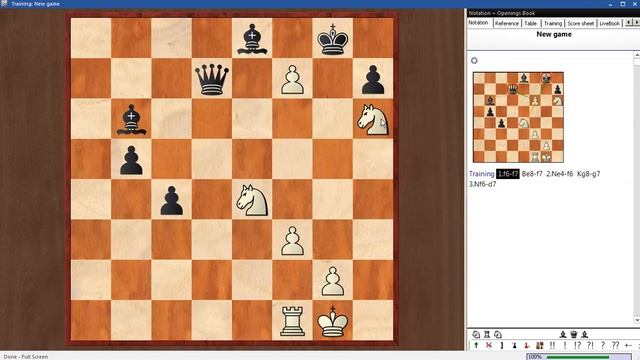Click the white rook on f1
The width and height of the screenshot is (640, 360).
(x=292, y=321)
